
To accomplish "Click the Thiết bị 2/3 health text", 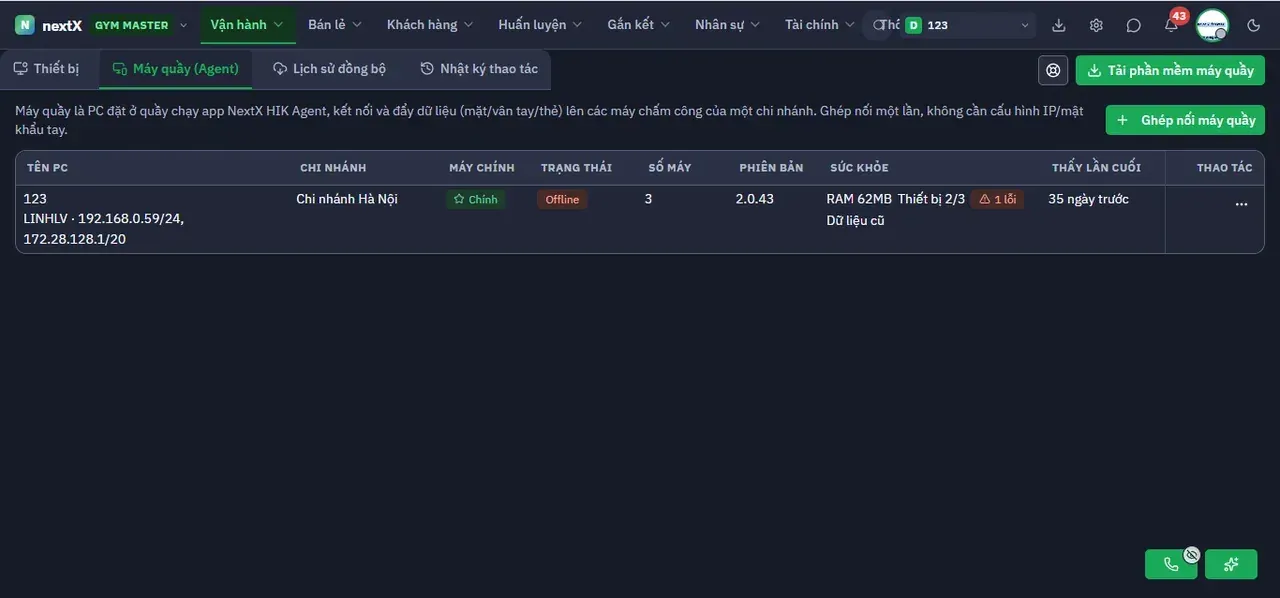I will (931, 199).
